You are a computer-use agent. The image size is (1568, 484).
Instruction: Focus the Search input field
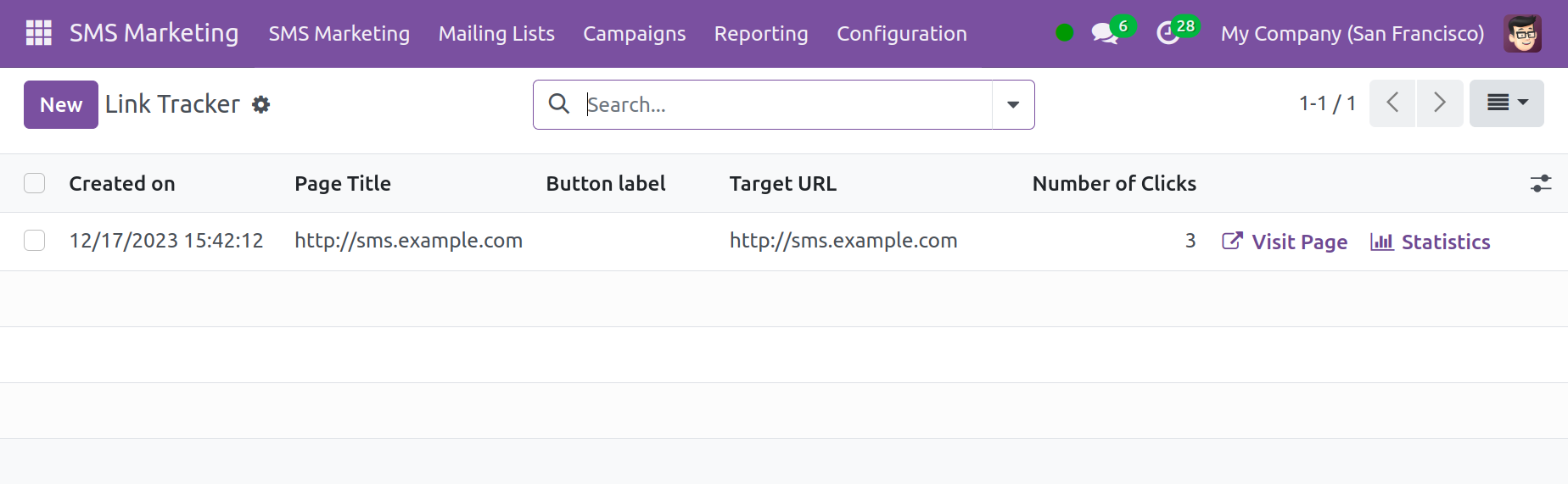[x=785, y=104]
